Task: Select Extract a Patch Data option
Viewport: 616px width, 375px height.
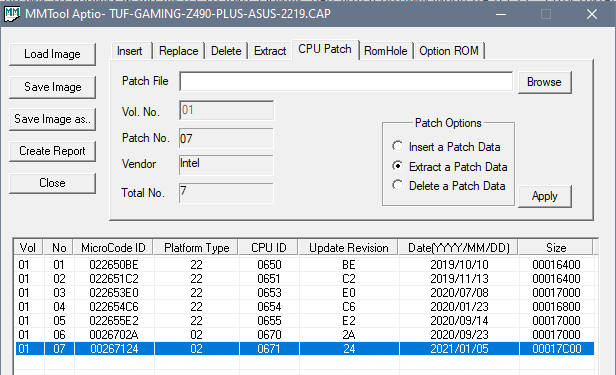Action: pos(449,166)
